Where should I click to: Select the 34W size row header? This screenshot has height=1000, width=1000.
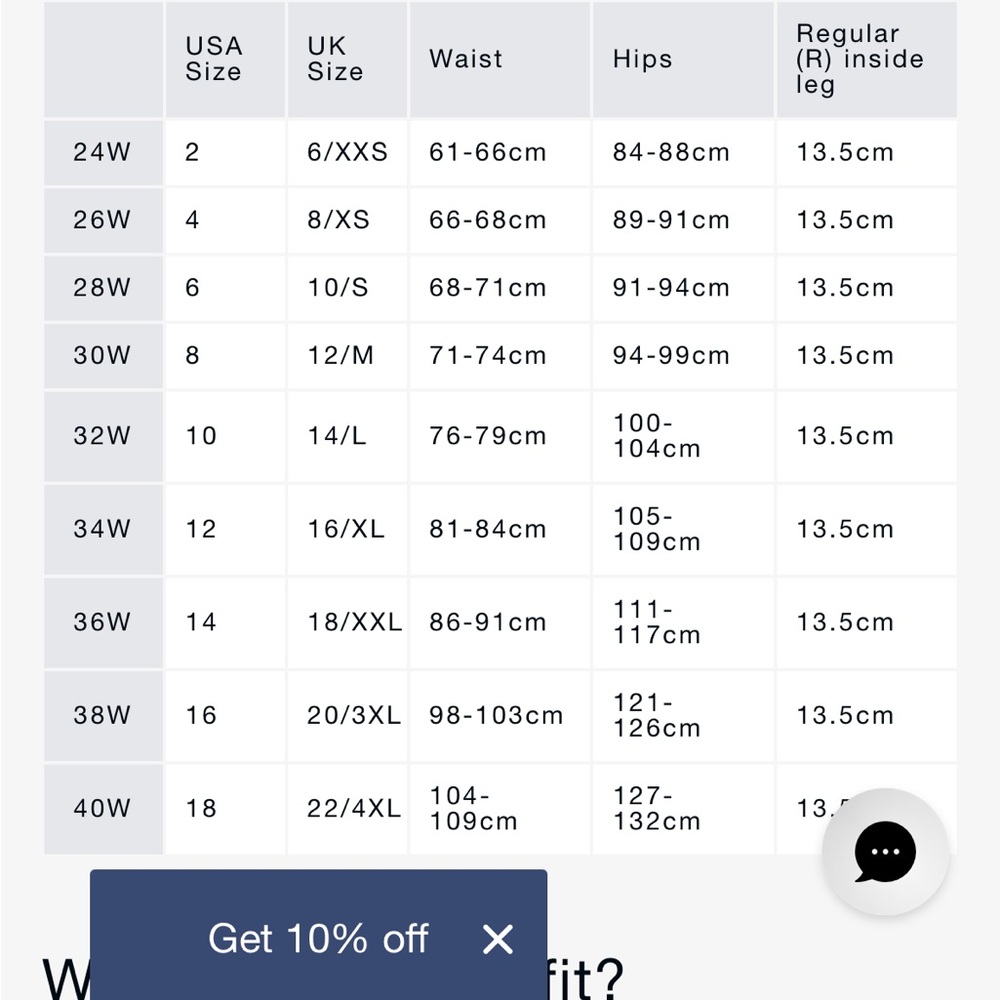pyautogui.click(x=103, y=529)
